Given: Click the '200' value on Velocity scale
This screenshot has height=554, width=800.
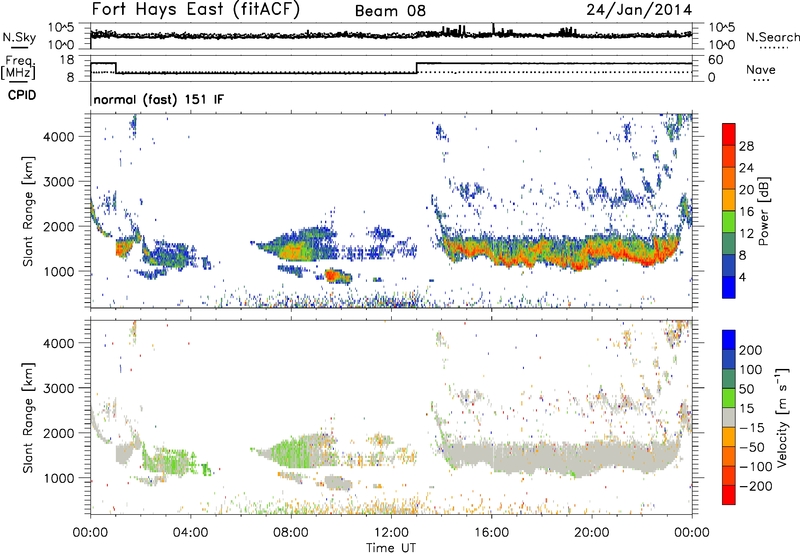Looking at the screenshot, I should 751,350.
